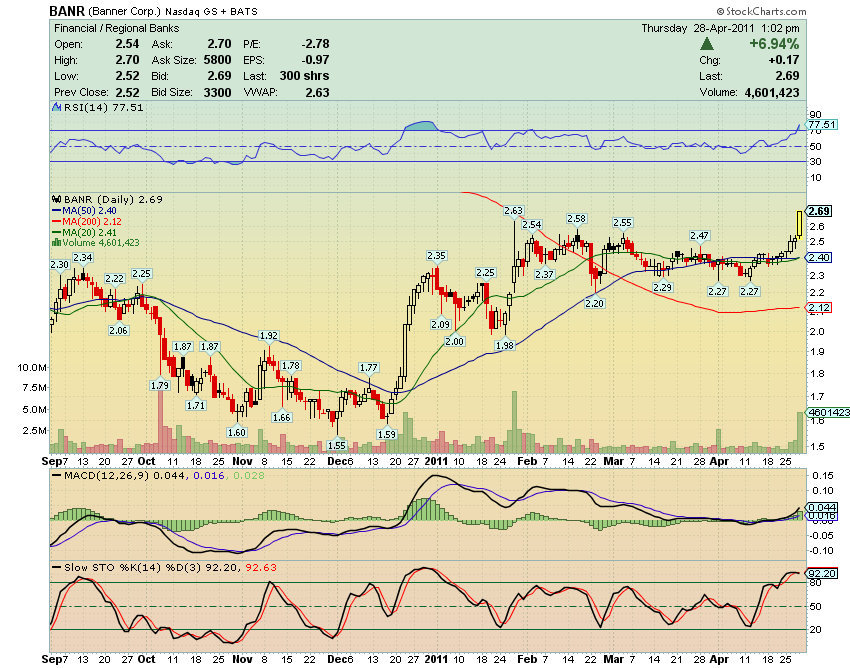Click the Nasdaq GS + BATS exchange text
This screenshot has height=668, width=850.
point(211,11)
